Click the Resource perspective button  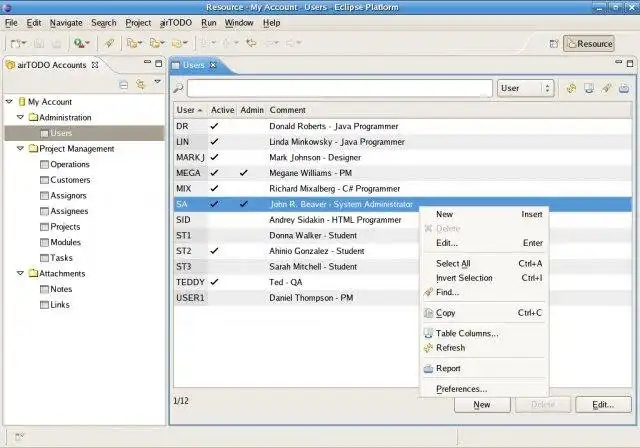click(x=589, y=44)
